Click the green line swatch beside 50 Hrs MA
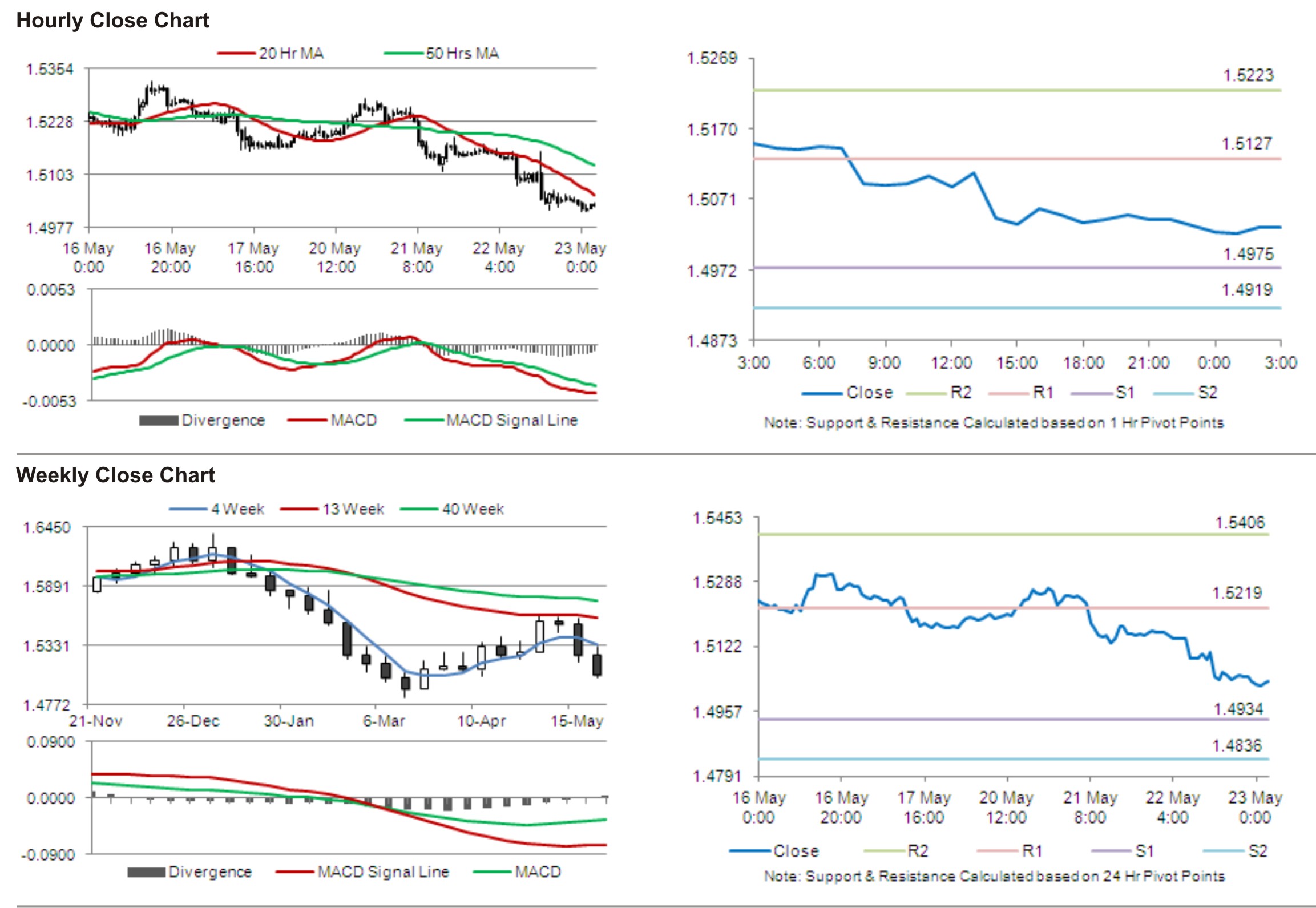This screenshot has height=908, width=1316. (404, 54)
